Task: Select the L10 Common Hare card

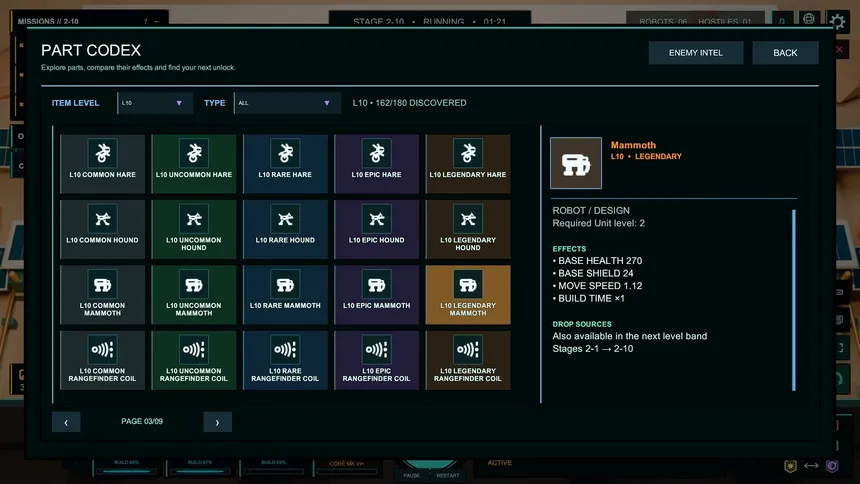Action: pos(103,164)
